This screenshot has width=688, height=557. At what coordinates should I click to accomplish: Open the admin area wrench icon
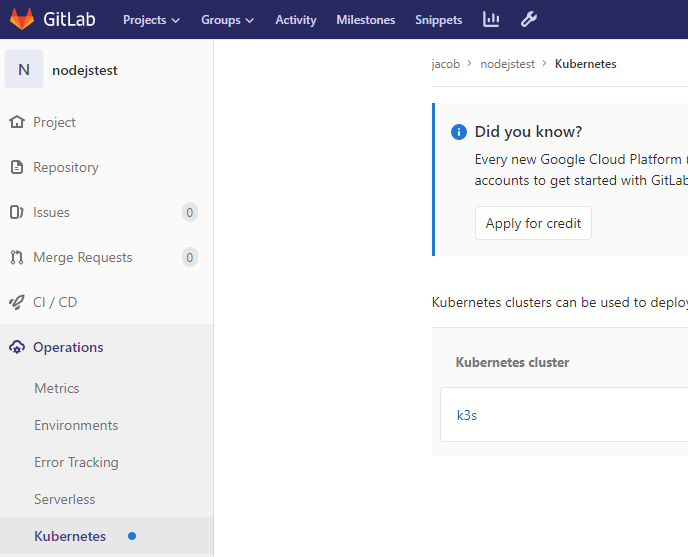coord(529,19)
